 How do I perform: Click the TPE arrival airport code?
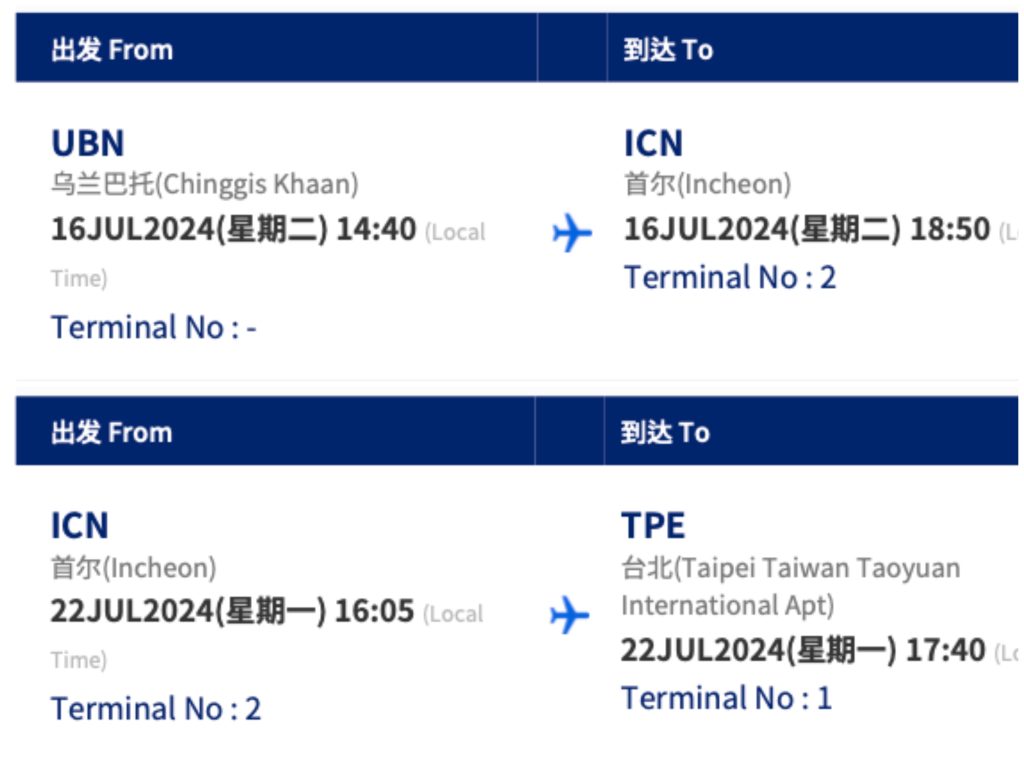(x=653, y=526)
